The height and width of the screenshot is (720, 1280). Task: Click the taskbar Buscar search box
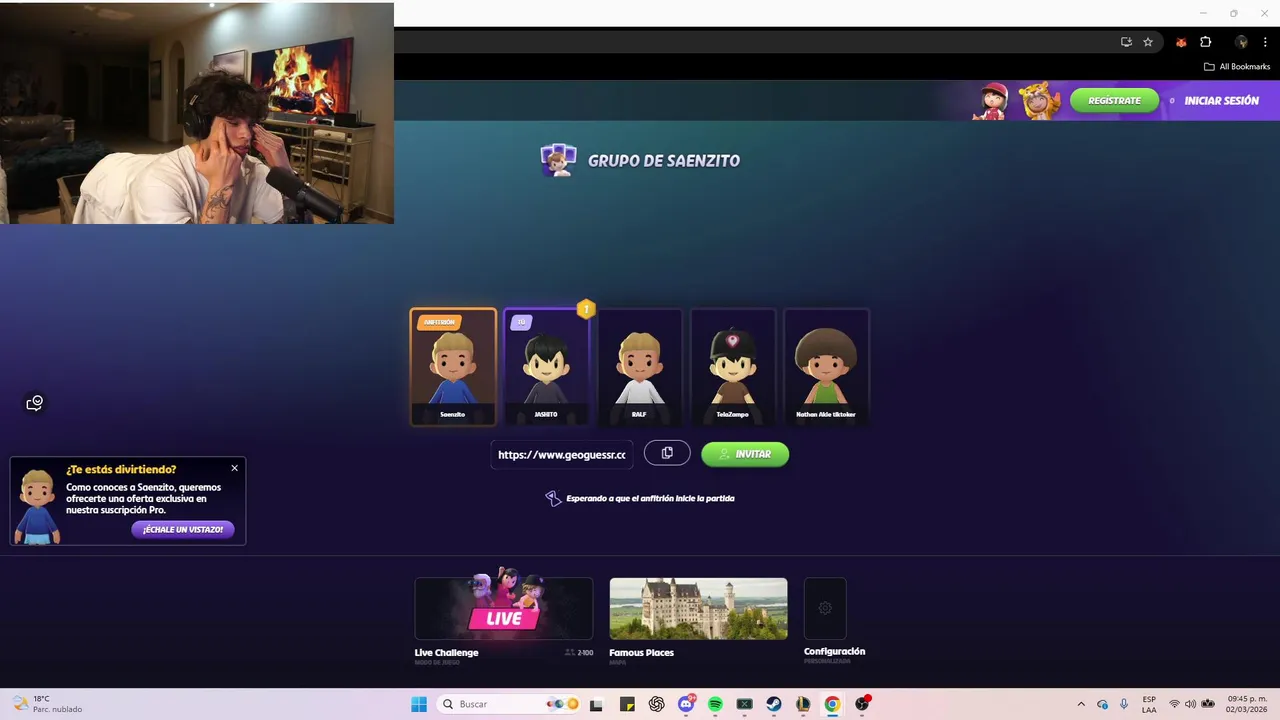pyautogui.click(x=510, y=704)
